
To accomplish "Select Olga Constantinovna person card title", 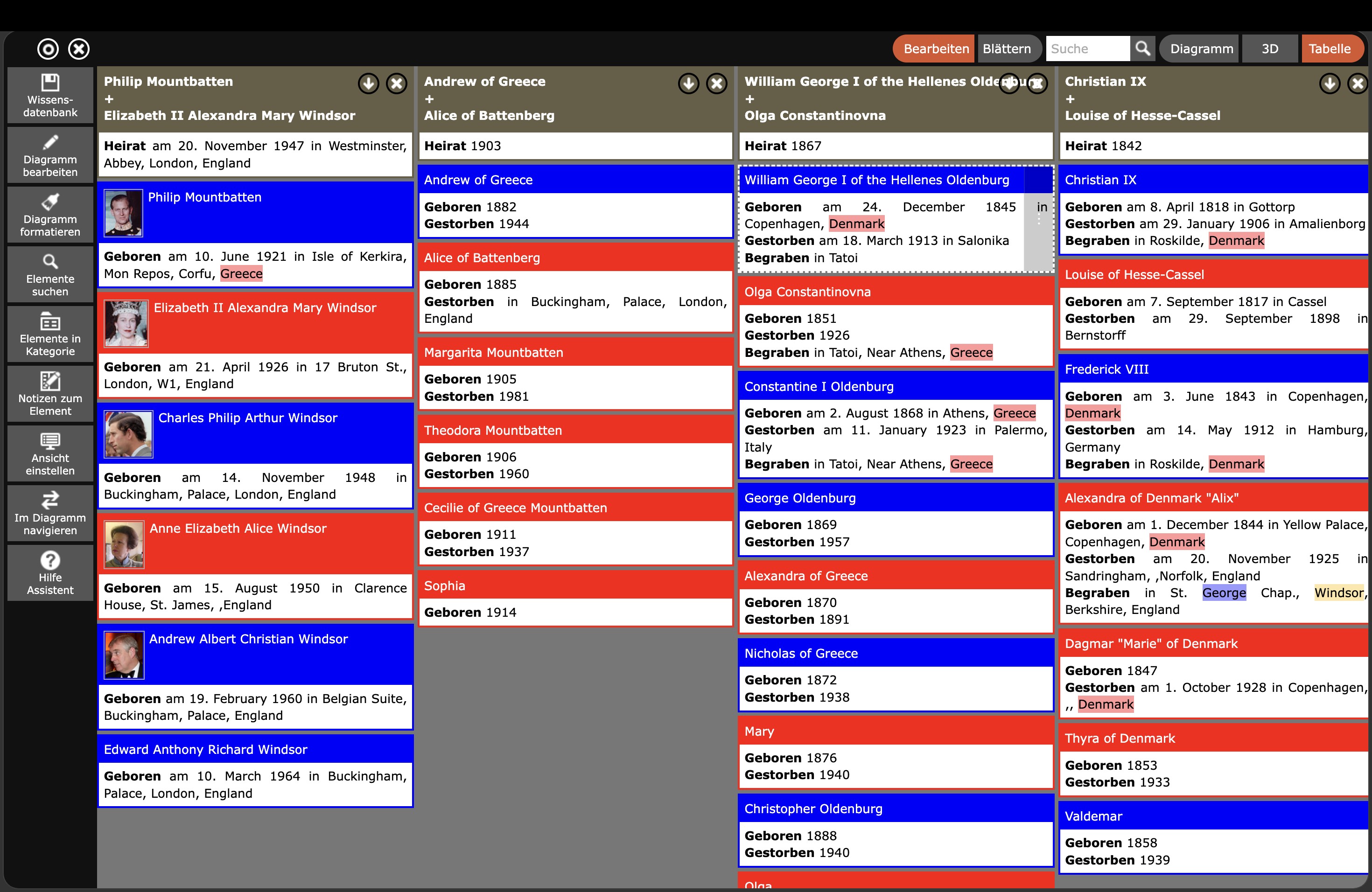I will coord(896,292).
